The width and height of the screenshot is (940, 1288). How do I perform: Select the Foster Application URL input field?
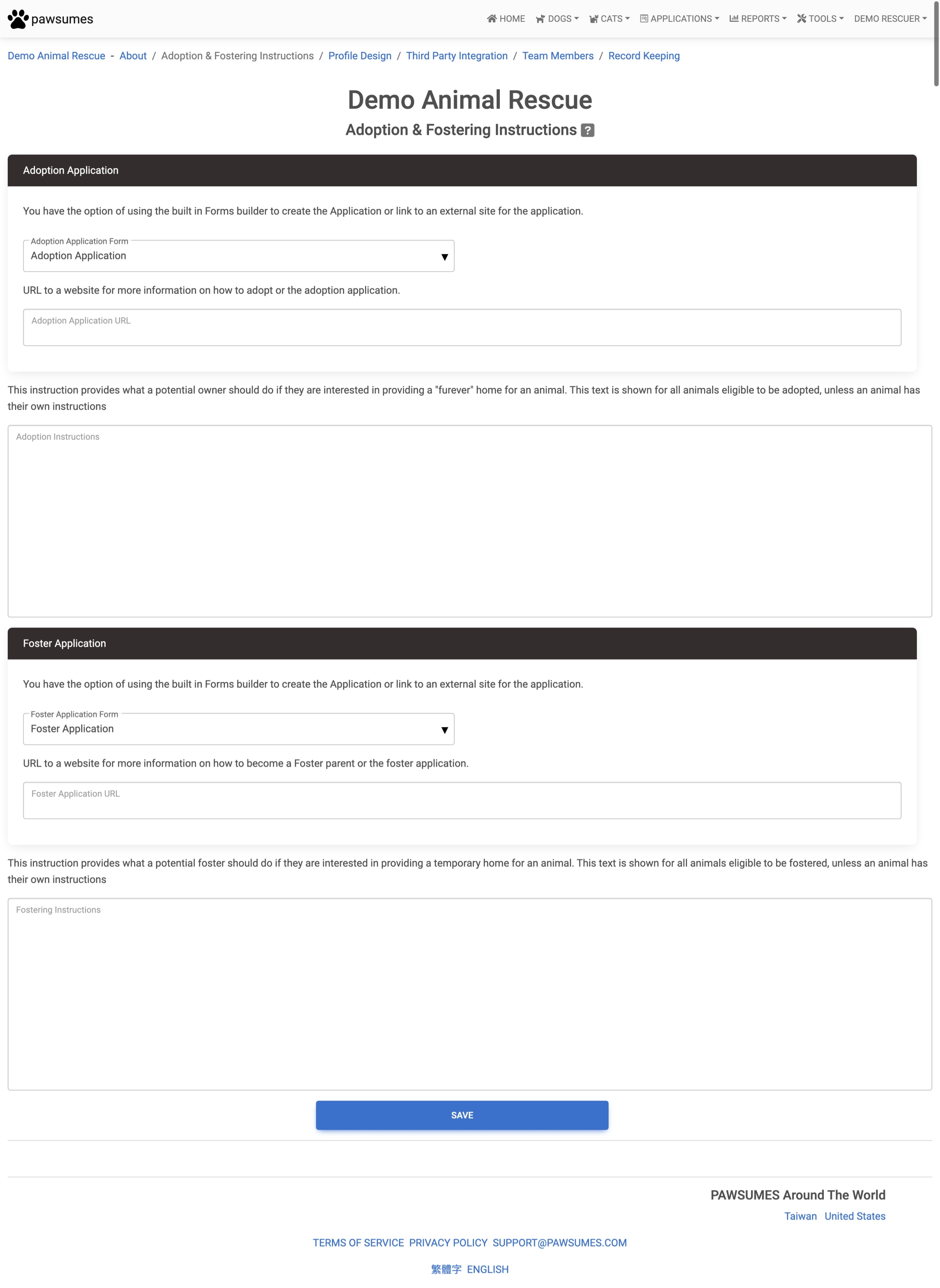click(x=462, y=800)
